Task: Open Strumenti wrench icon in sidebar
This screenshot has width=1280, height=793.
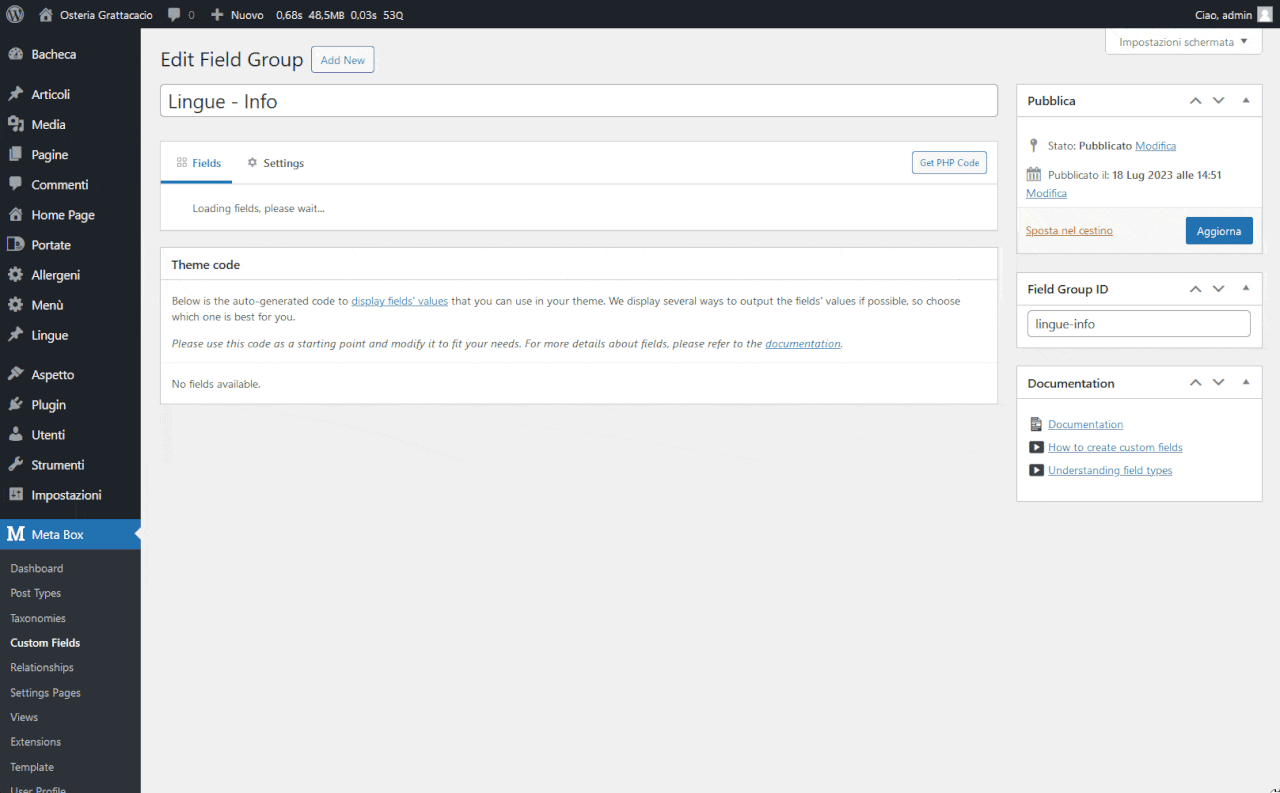Action: (x=15, y=465)
